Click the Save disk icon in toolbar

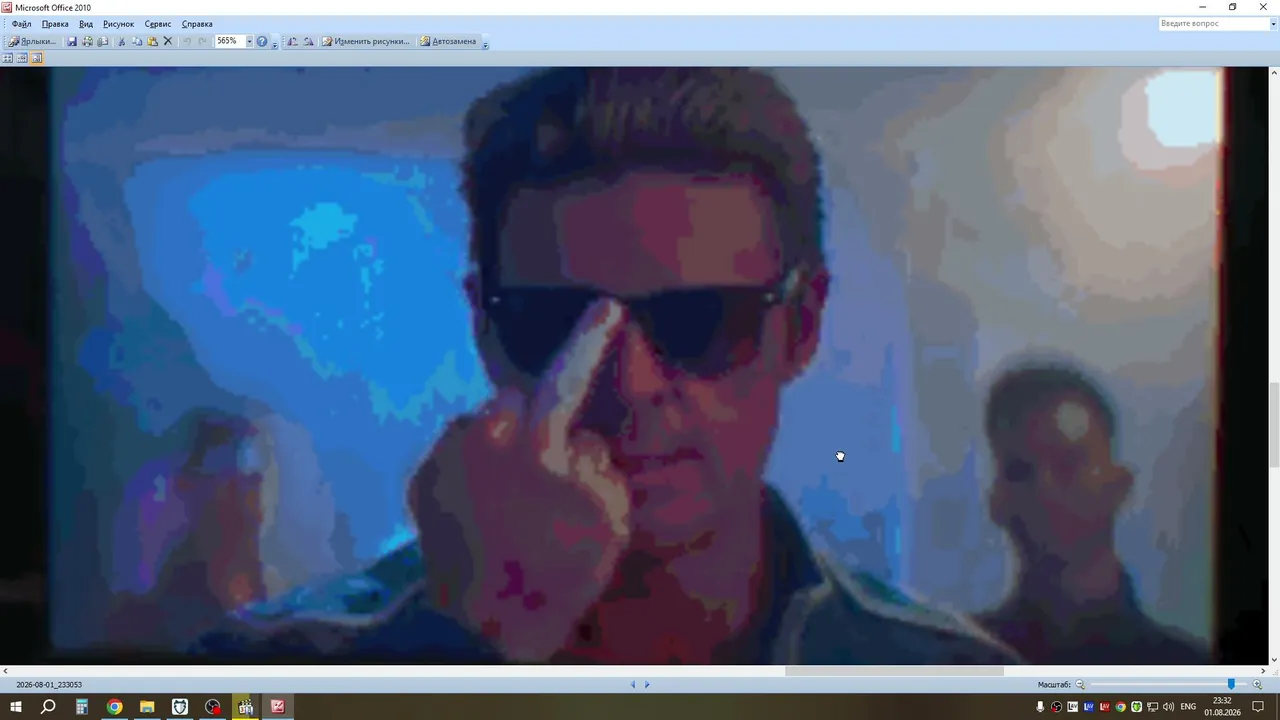pyautogui.click(x=72, y=41)
